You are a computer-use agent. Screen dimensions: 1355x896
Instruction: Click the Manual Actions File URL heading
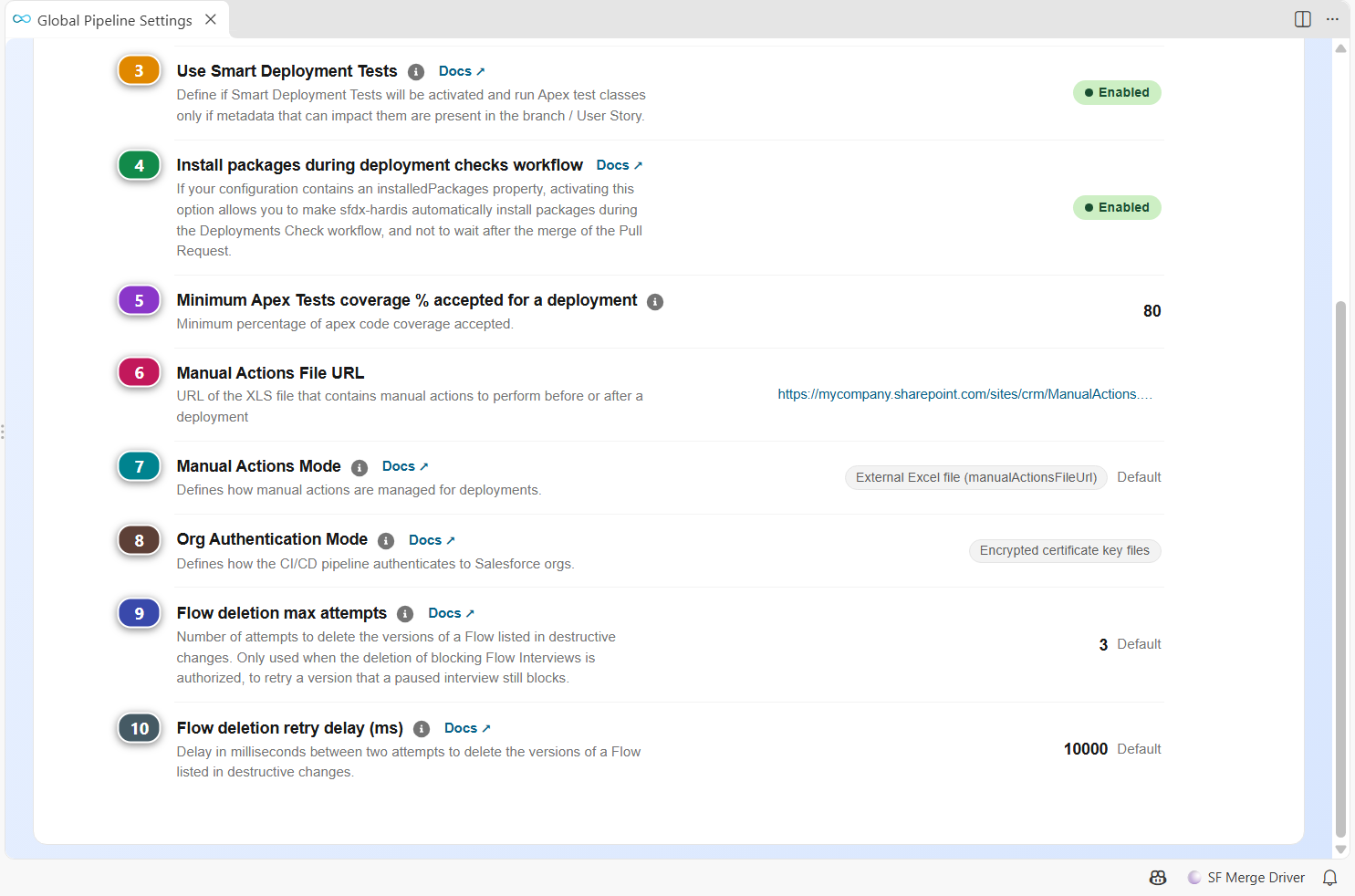click(270, 373)
